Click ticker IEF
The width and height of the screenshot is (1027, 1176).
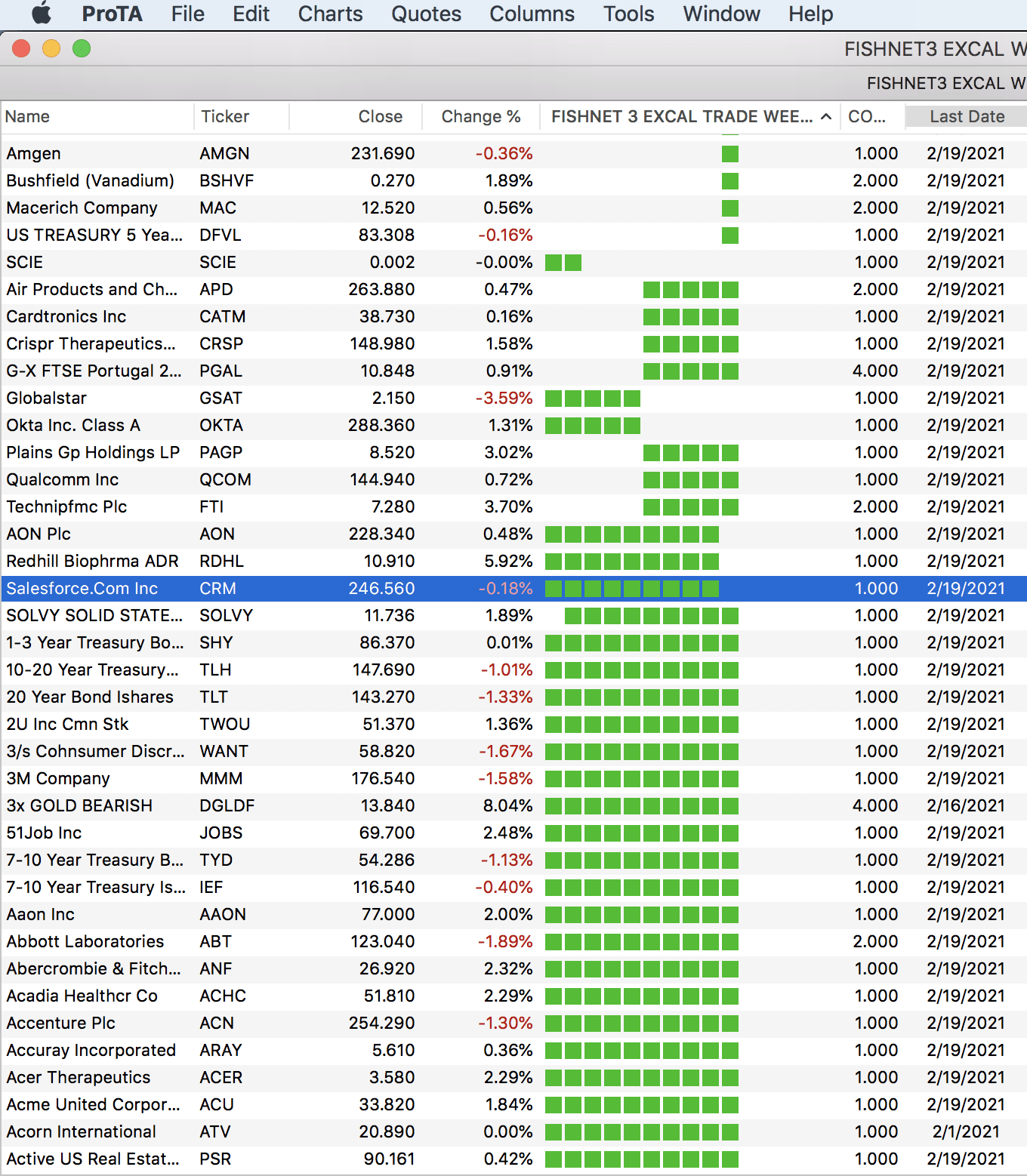pyautogui.click(x=211, y=888)
